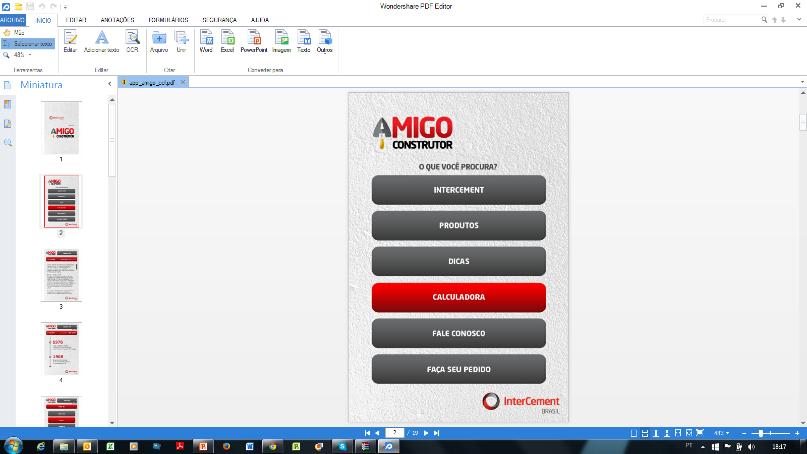The image size is (807, 454).
Task: Switch to the EDITAR ribbon tab
Action: (76, 20)
